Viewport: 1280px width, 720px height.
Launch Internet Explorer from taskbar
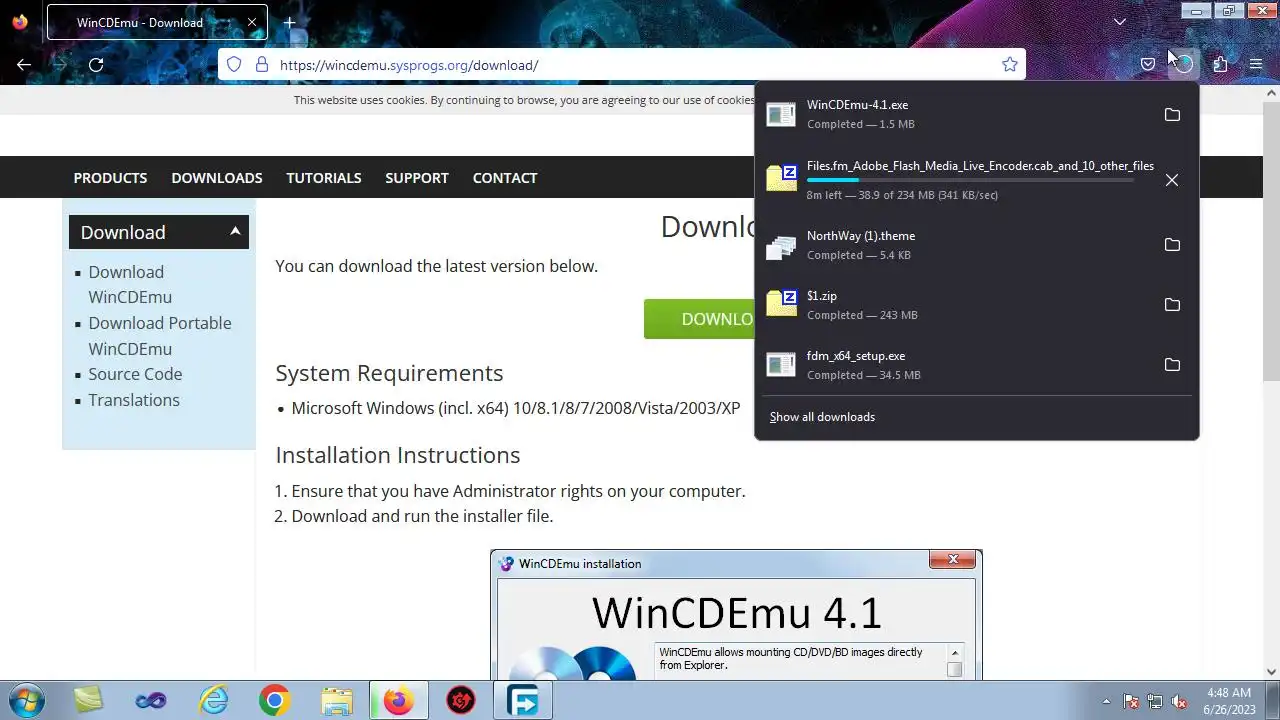pyautogui.click(x=213, y=701)
